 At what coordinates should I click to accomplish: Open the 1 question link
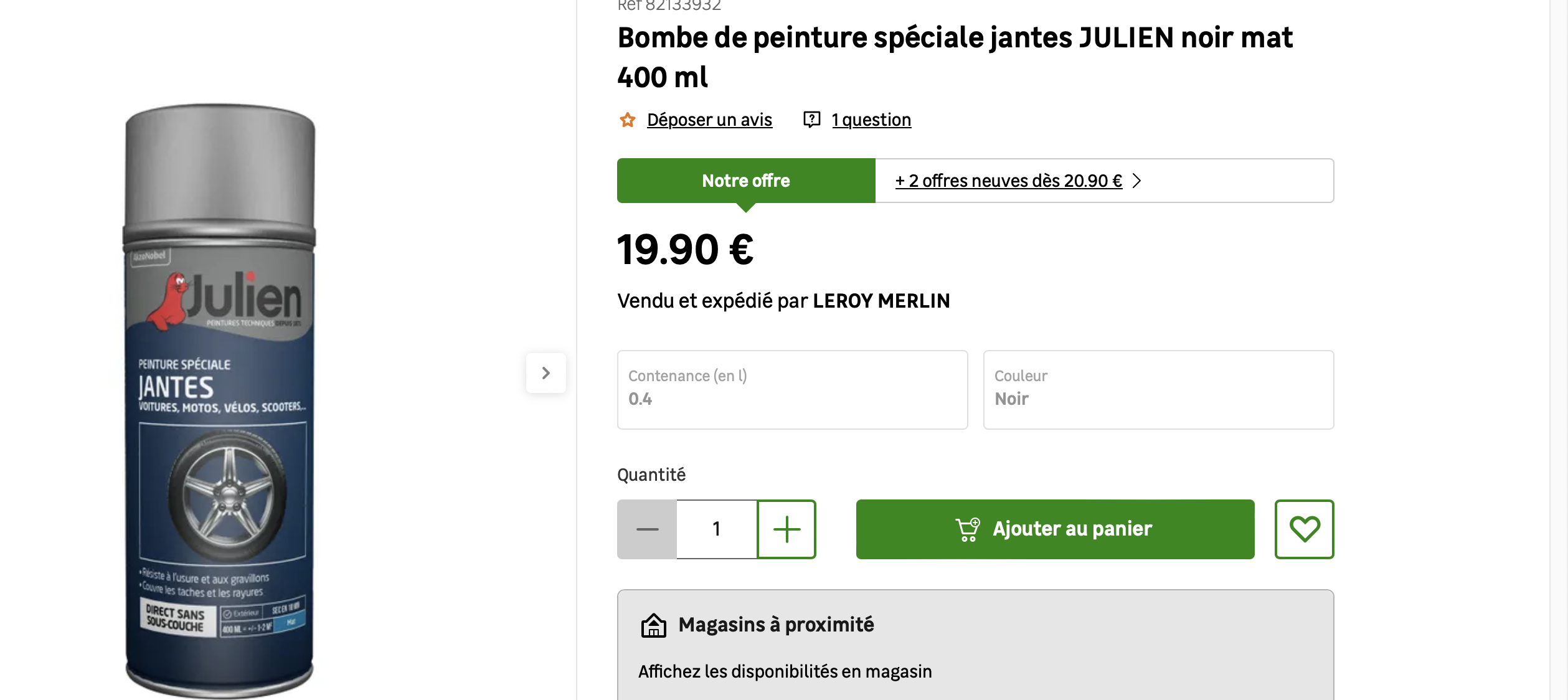point(871,120)
